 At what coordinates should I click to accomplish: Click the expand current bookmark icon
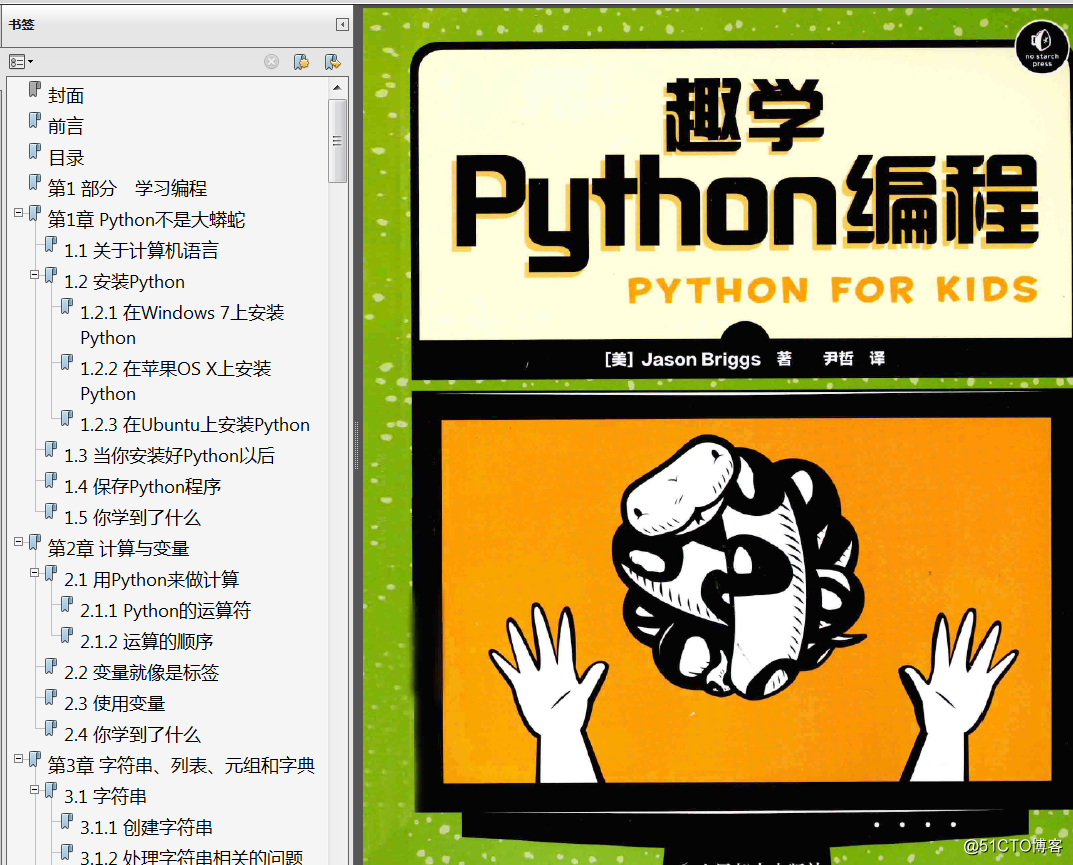[333, 62]
